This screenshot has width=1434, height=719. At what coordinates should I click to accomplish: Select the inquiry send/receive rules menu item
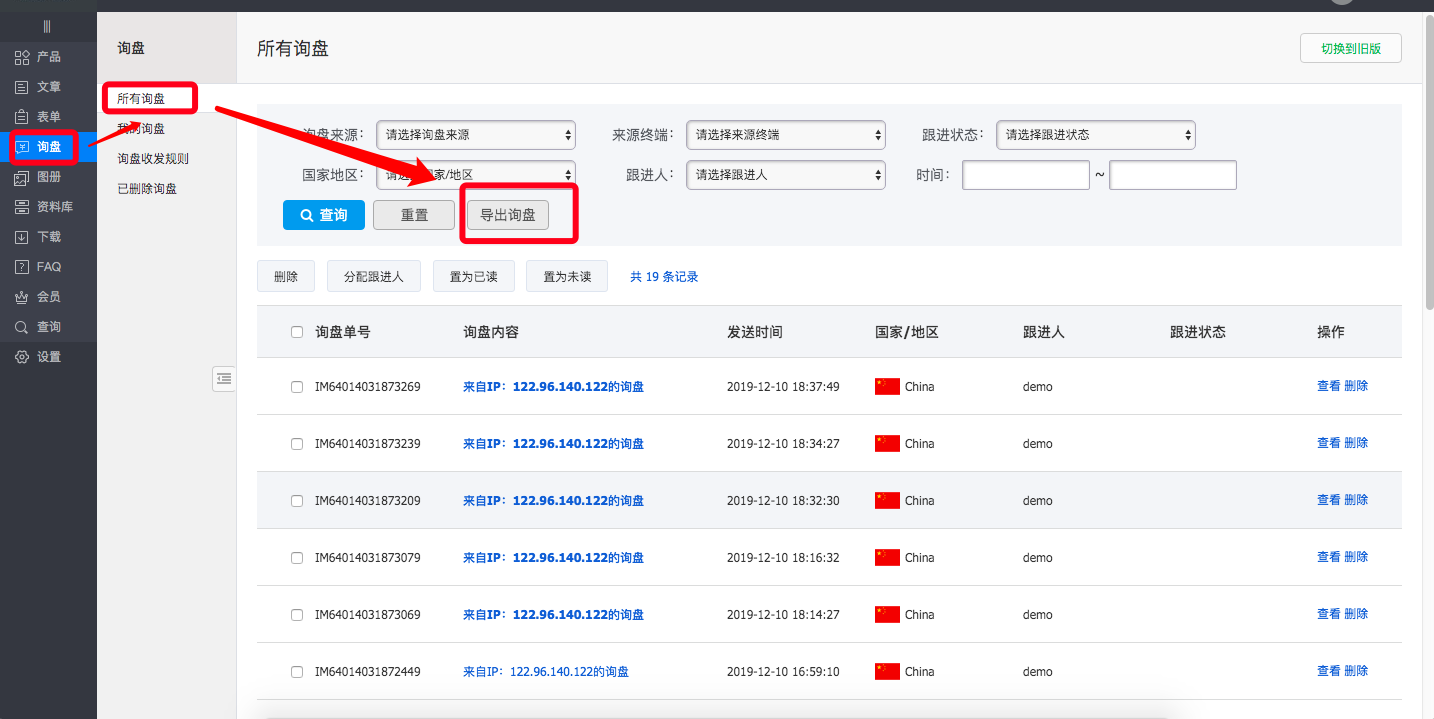[153, 158]
